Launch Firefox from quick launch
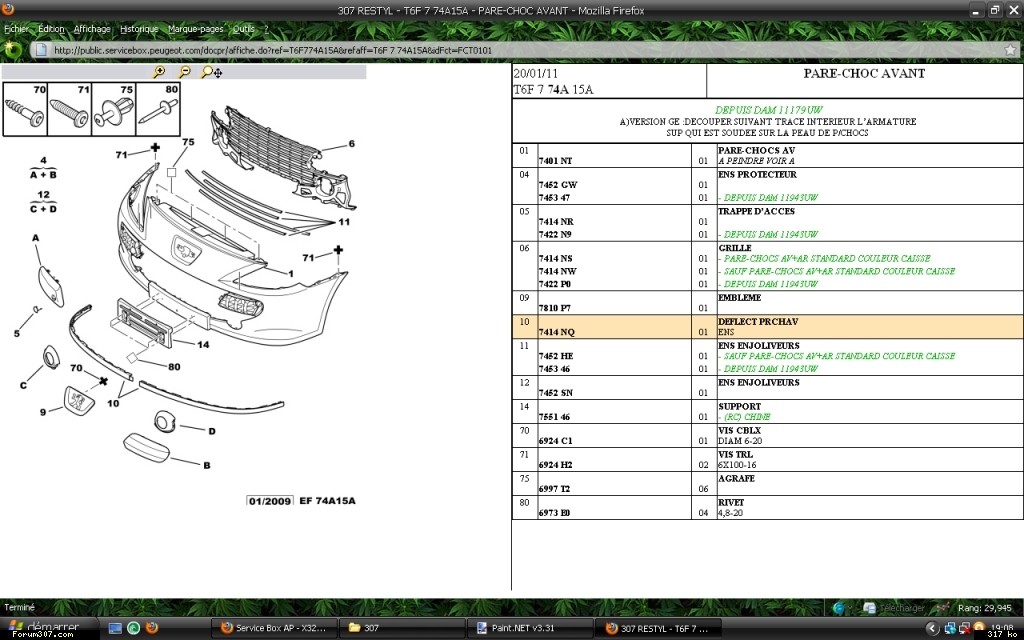The width and height of the screenshot is (1024, 640). [152, 628]
